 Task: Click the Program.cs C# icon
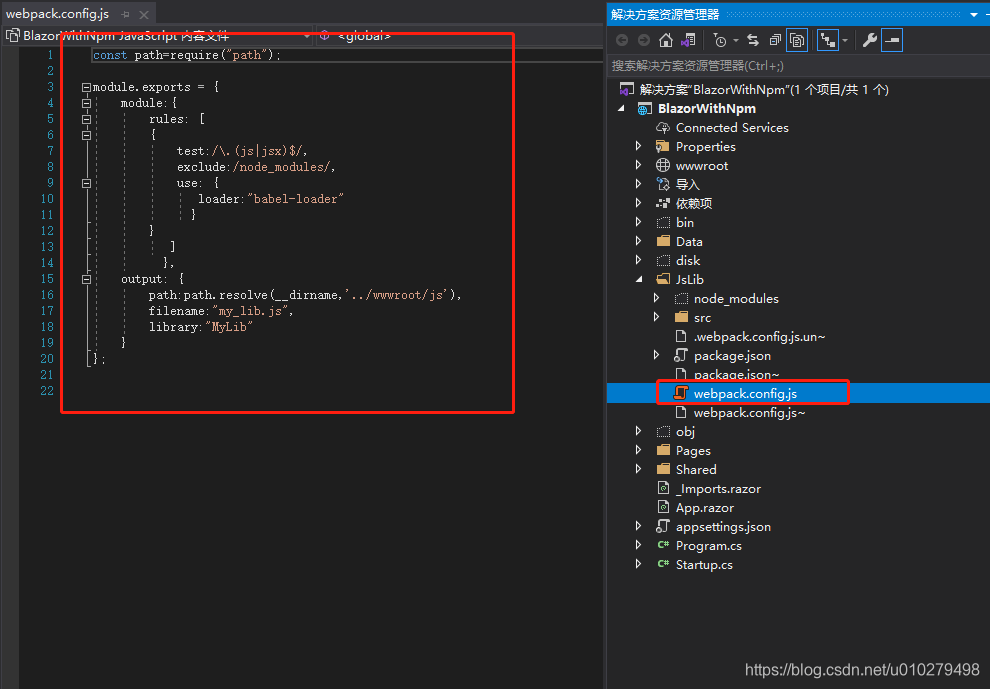point(662,545)
